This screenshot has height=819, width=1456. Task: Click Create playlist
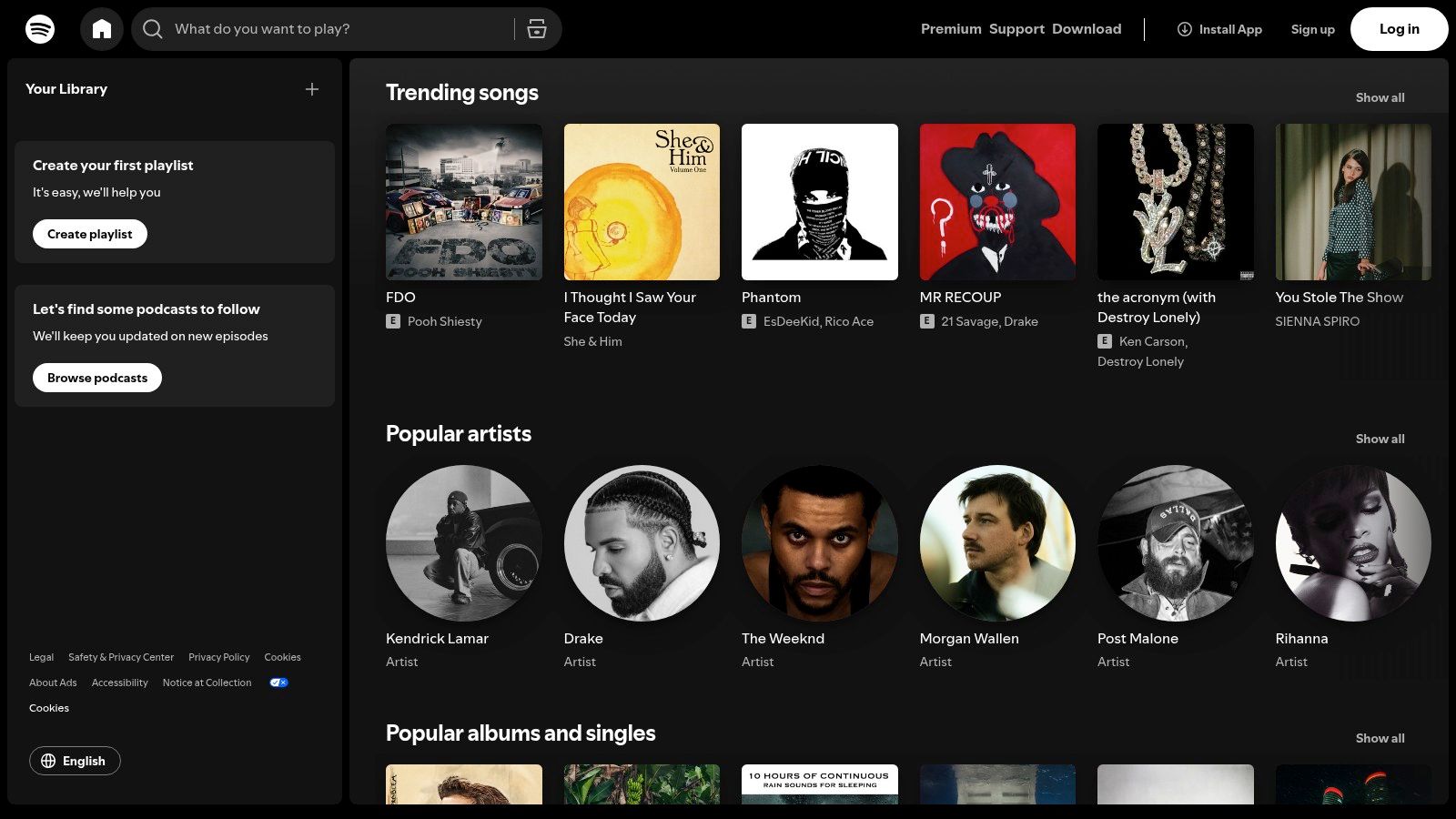pyautogui.click(x=89, y=234)
